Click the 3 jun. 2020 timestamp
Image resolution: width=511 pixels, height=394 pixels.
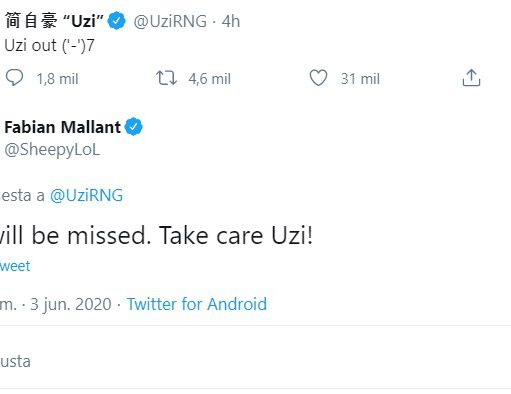point(71,304)
